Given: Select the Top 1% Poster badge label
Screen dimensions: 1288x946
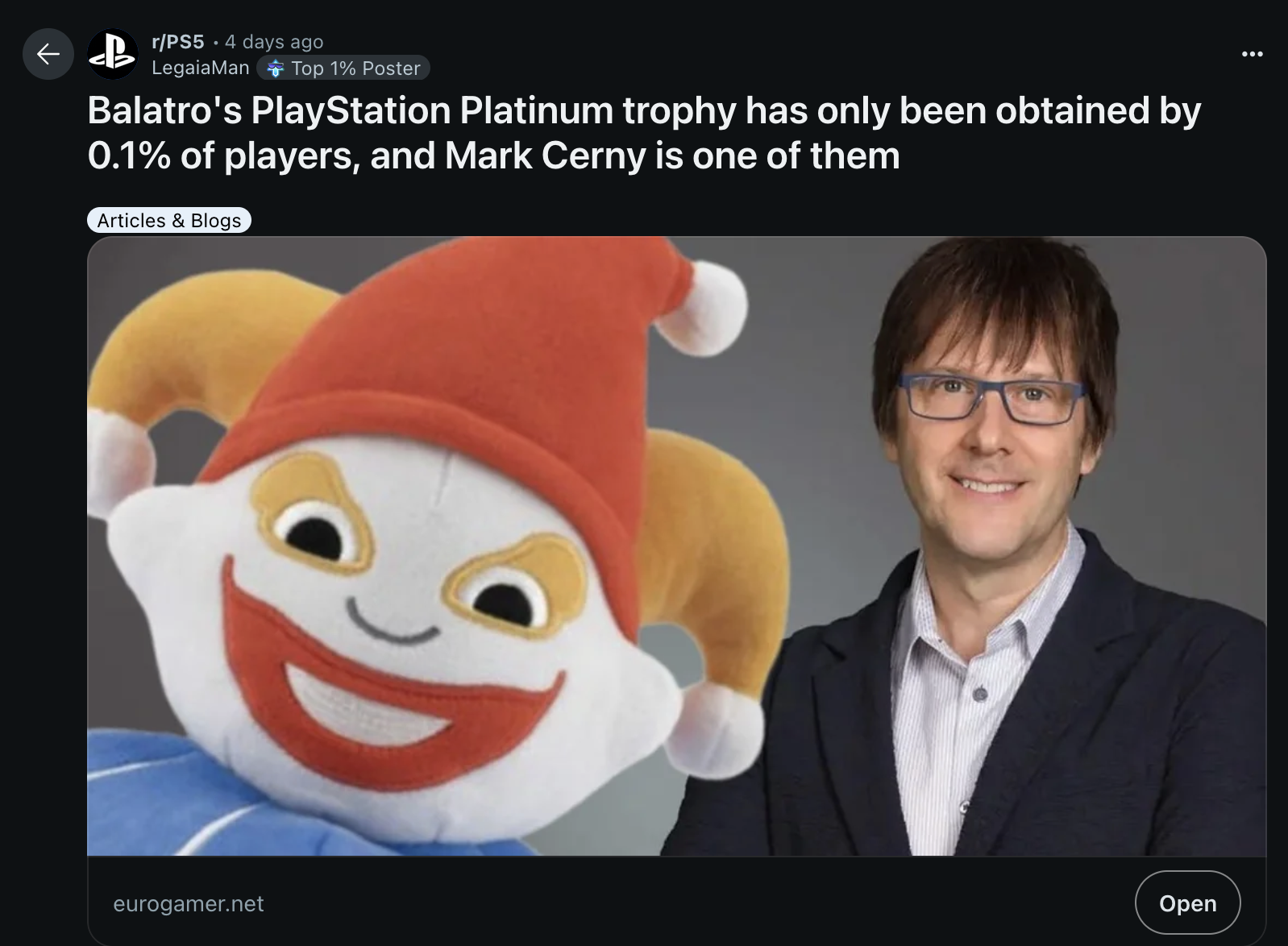Looking at the screenshot, I should pos(355,68).
